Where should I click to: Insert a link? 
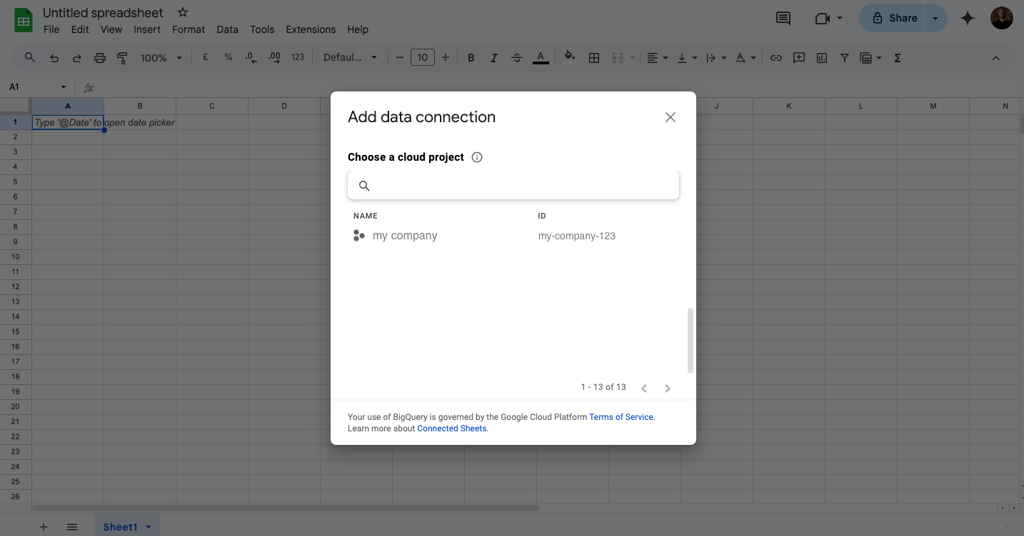[776, 58]
